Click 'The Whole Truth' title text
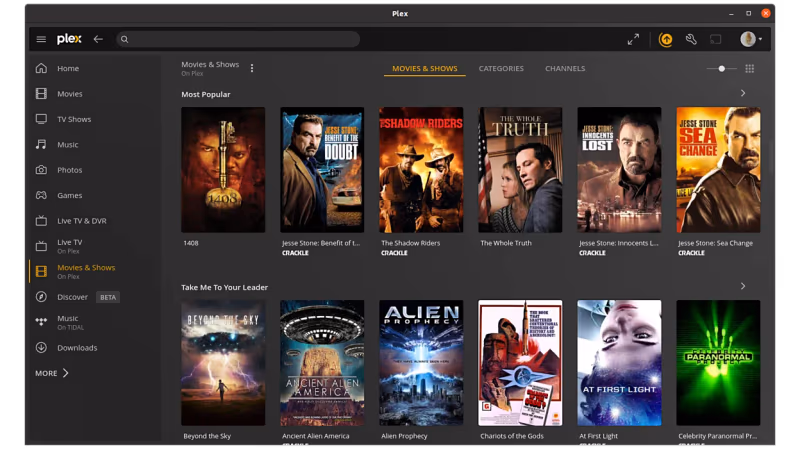This screenshot has width=800, height=450. (x=506, y=243)
